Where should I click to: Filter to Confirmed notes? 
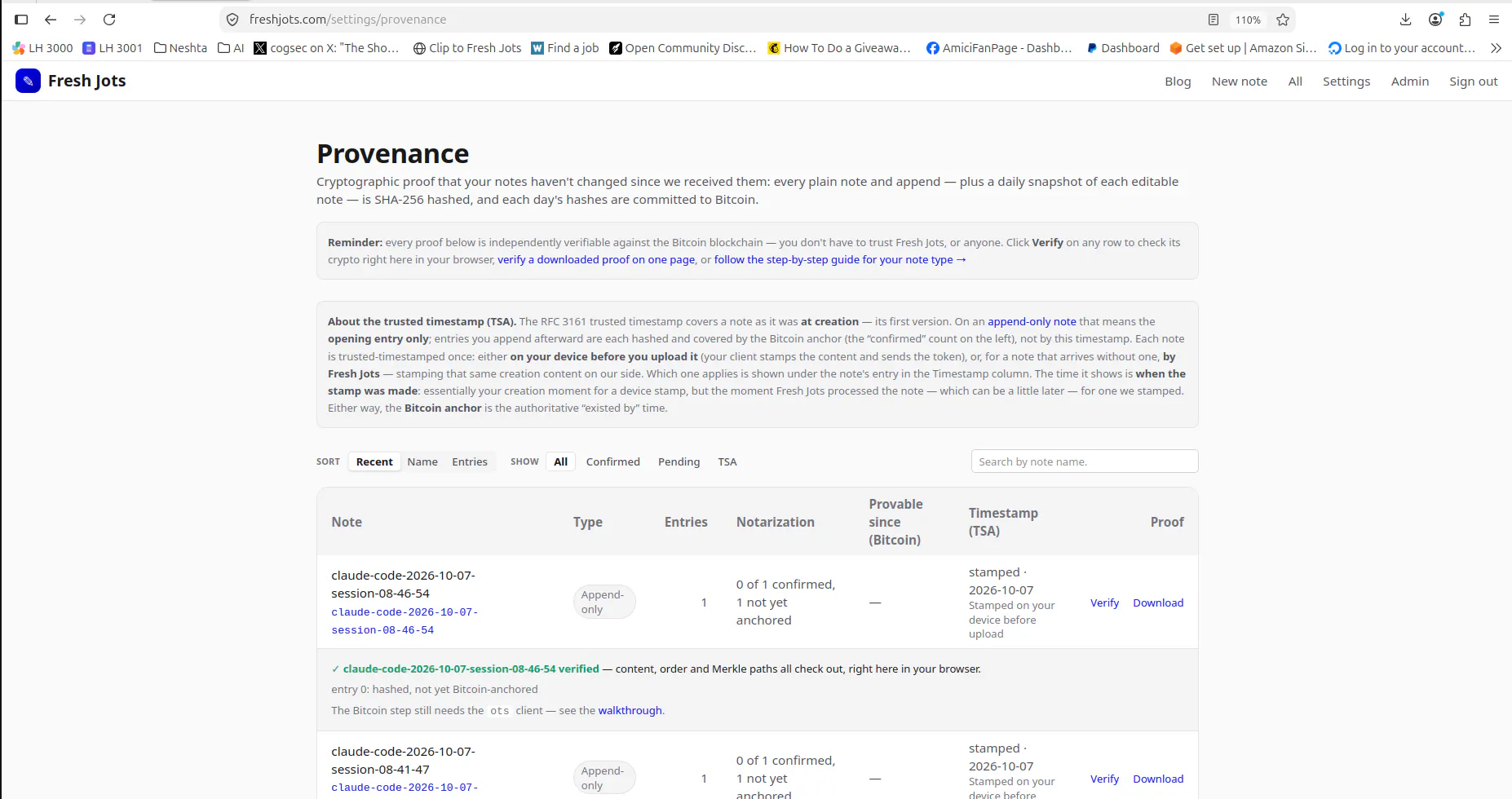[x=613, y=461]
